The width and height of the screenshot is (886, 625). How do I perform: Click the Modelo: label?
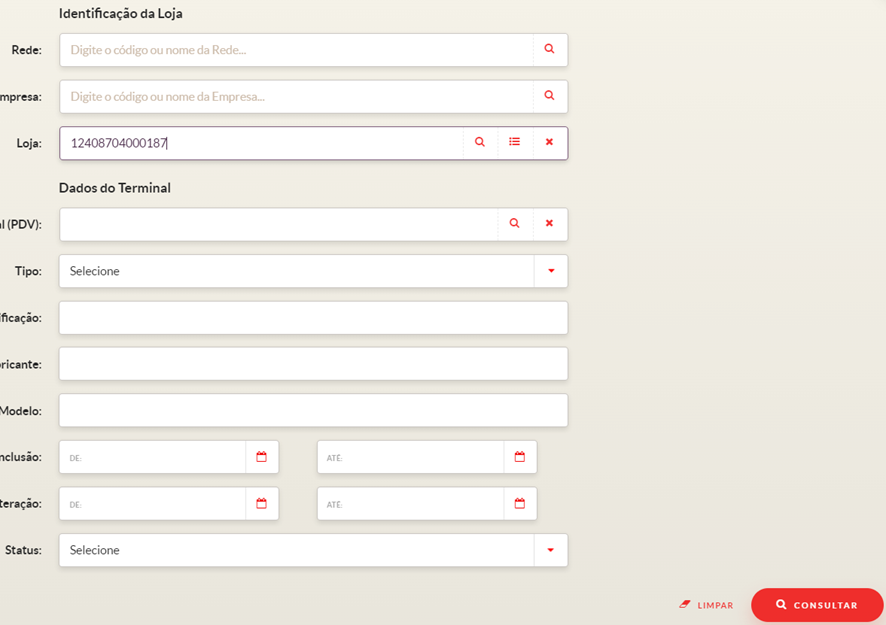[21, 411]
